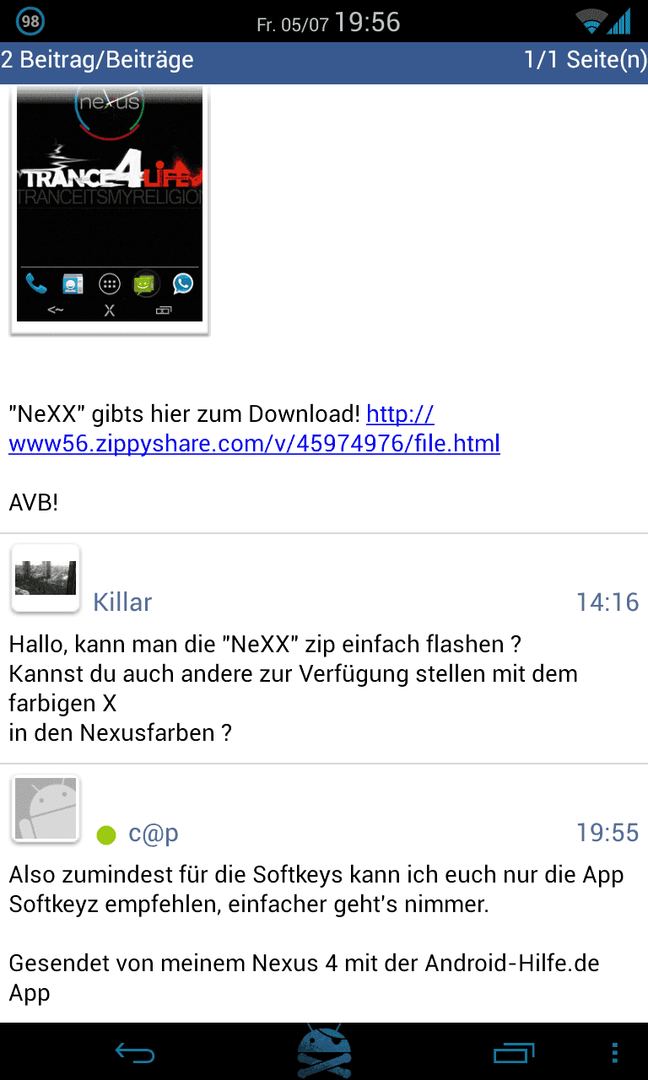This screenshot has width=648, height=1080.
Task: Tap the 19:56 clock in status bar
Action: 368,23
